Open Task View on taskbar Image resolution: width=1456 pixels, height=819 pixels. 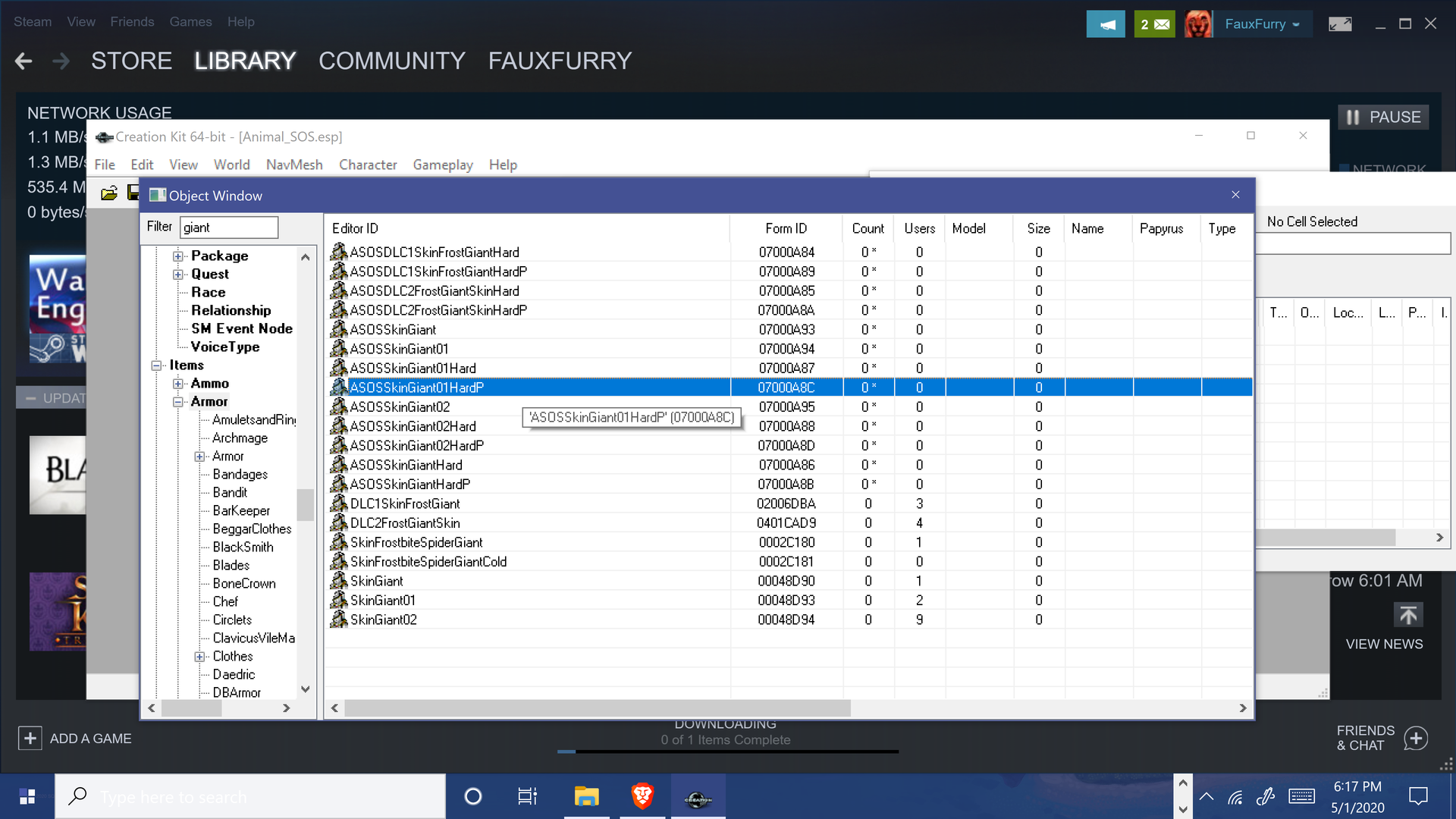527,796
